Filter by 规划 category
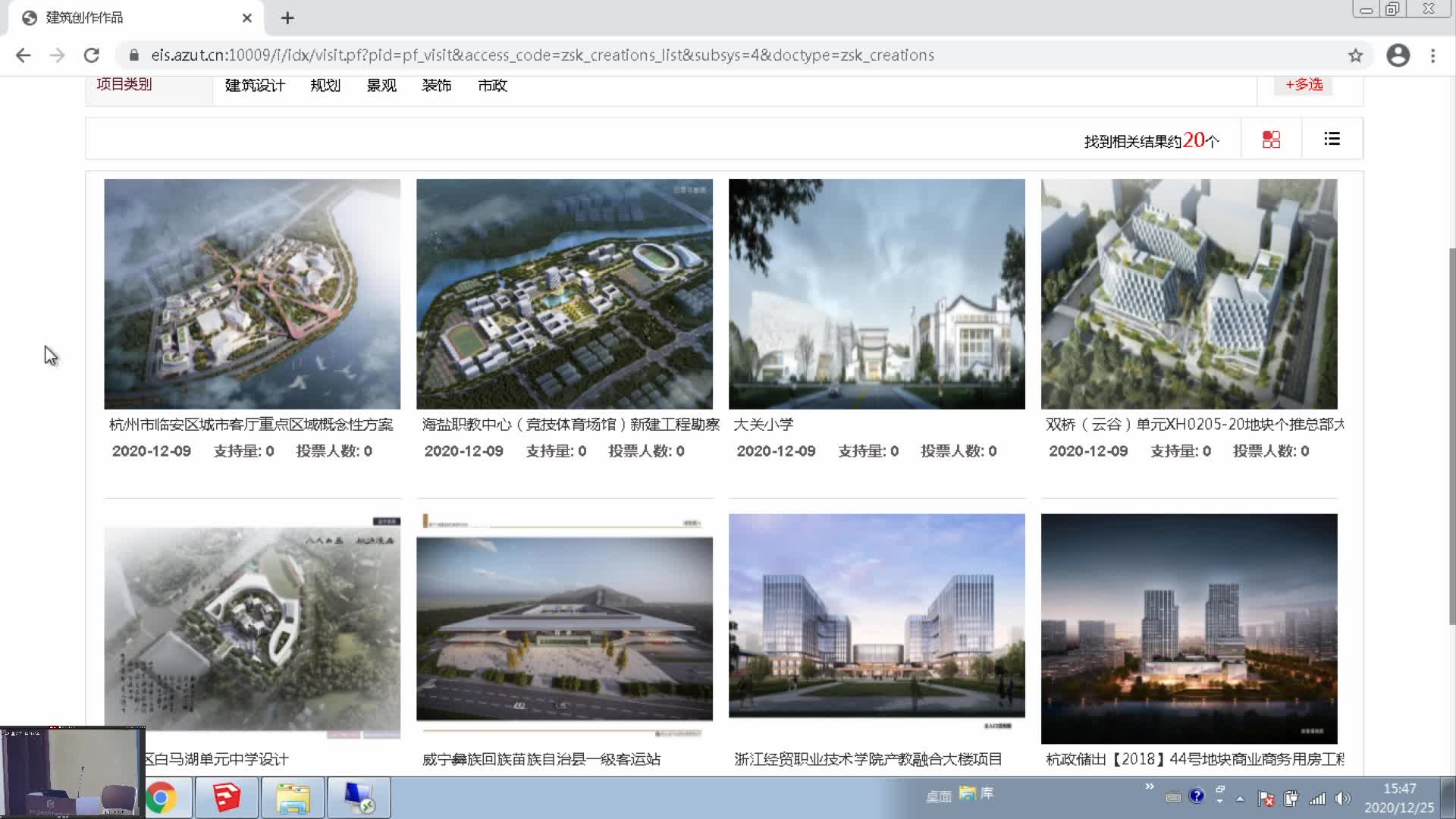 click(x=325, y=86)
